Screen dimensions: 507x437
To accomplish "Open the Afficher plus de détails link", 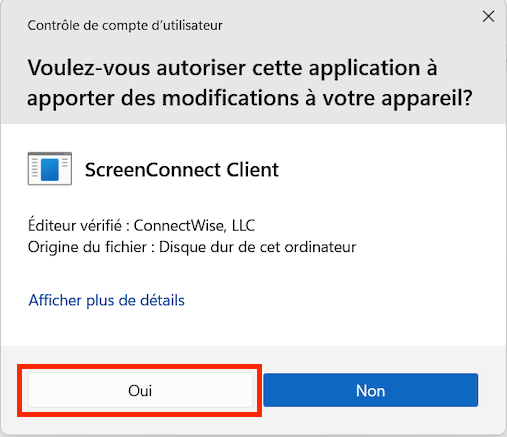I will point(106,300).
